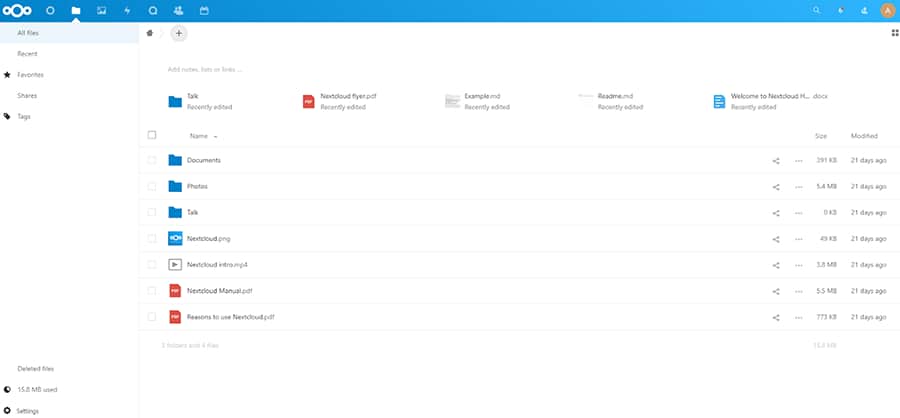Share Reasons to use Nextcloud.pdf
This screenshot has height=418, width=900.
pos(776,318)
